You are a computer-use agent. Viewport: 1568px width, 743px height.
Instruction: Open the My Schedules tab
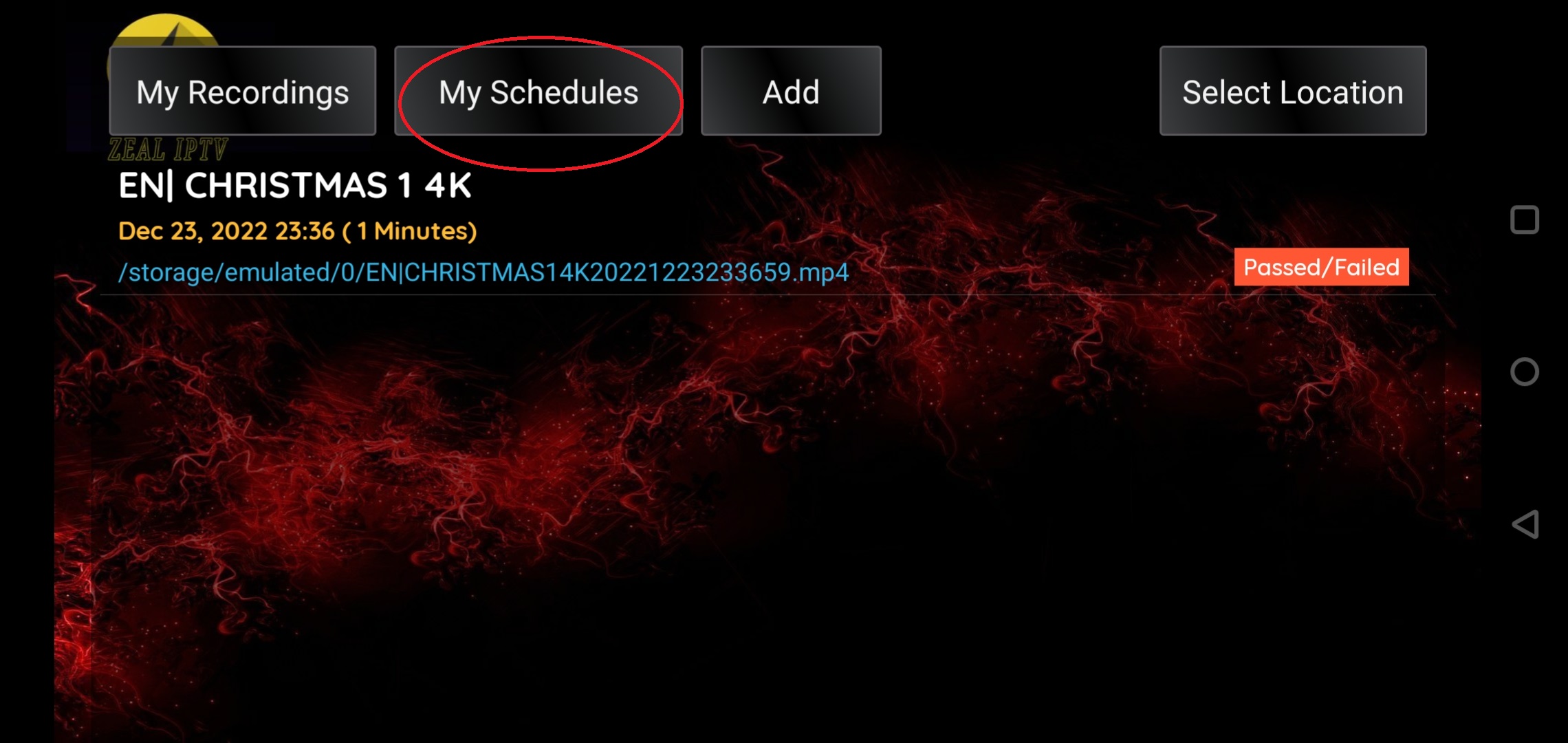click(538, 91)
